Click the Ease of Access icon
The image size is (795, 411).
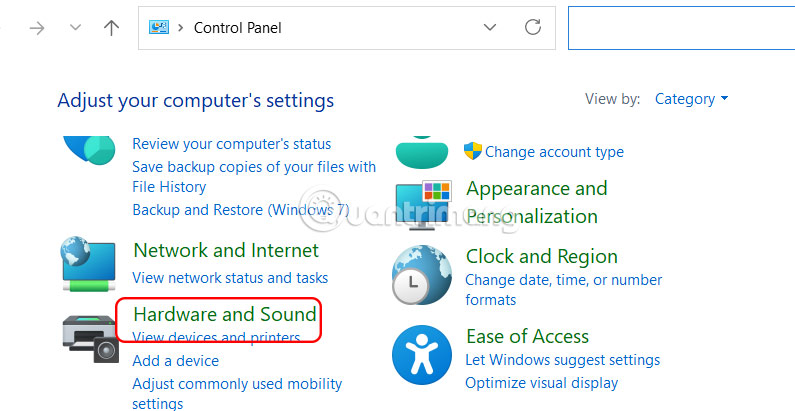coord(422,355)
